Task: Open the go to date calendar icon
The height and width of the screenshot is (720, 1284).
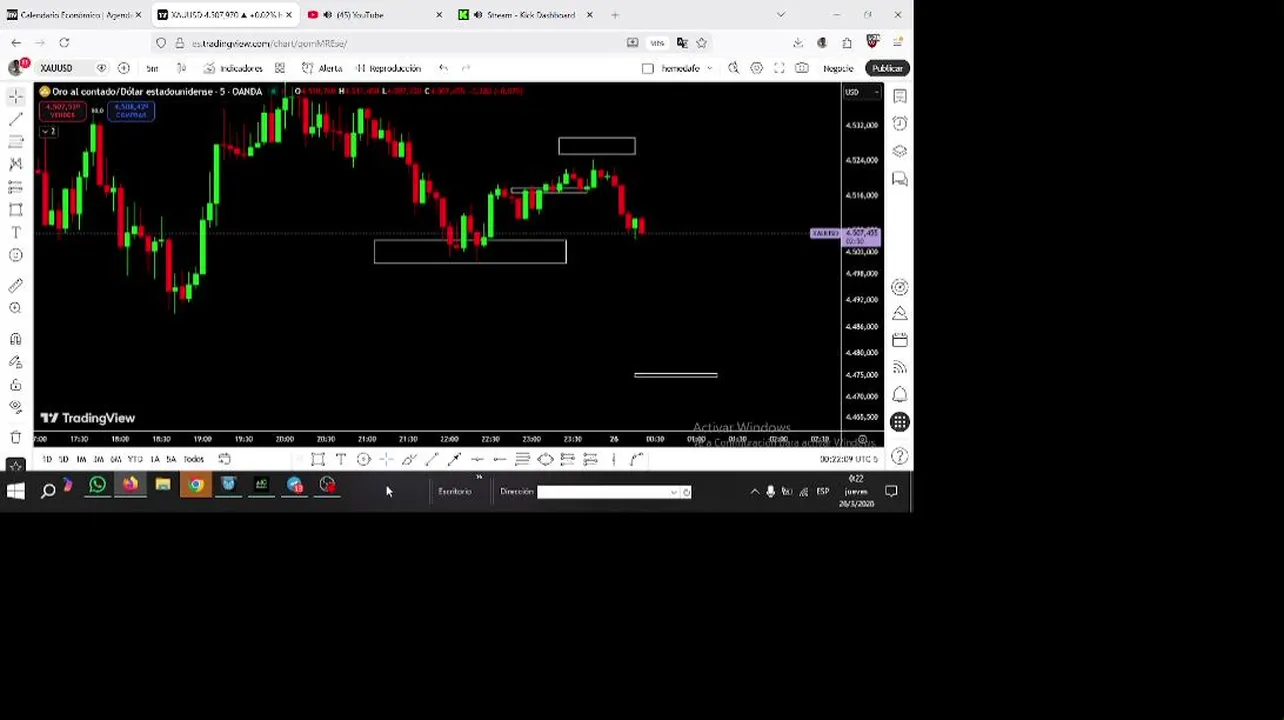Action: click(225, 459)
